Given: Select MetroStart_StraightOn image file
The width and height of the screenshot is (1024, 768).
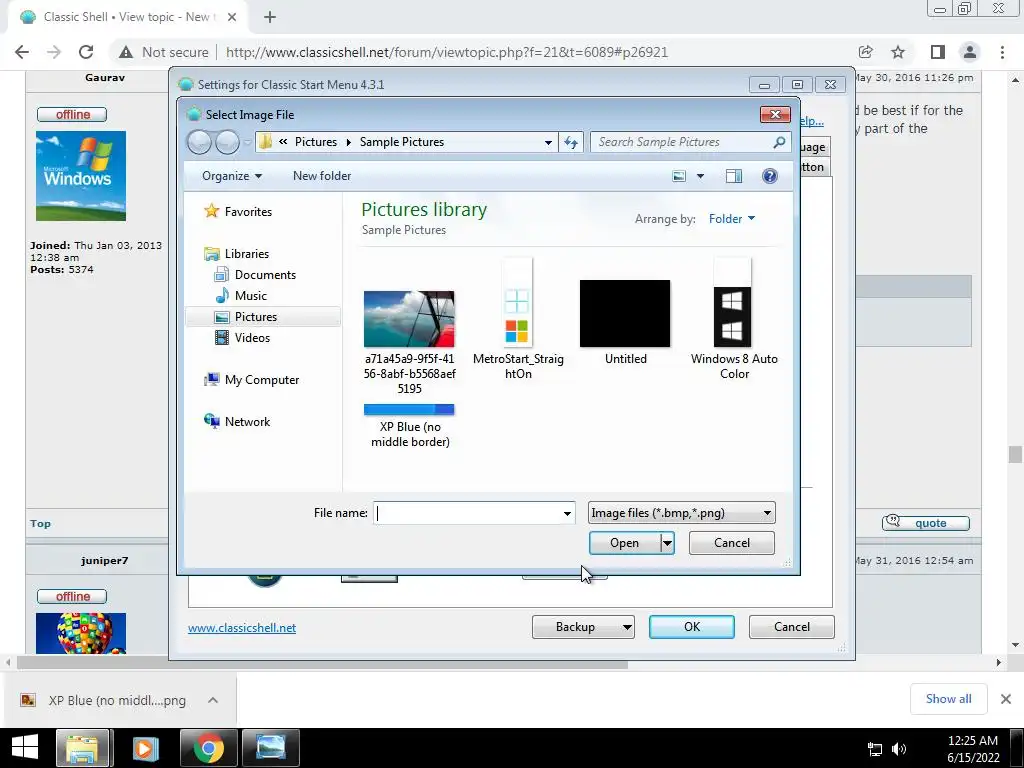Looking at the screenshot, I should (x=518, y=320).
